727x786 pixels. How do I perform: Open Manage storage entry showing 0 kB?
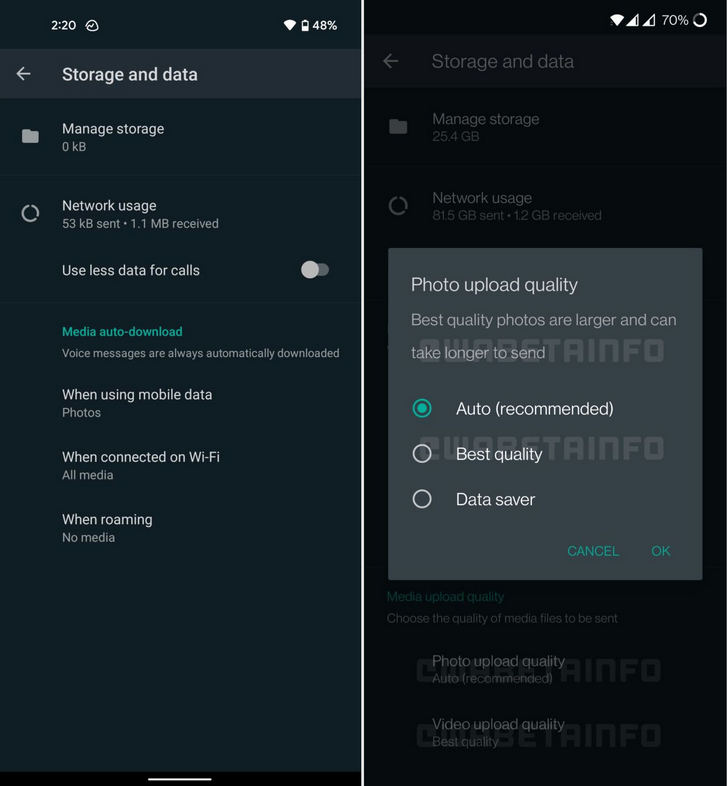(180, 137)
